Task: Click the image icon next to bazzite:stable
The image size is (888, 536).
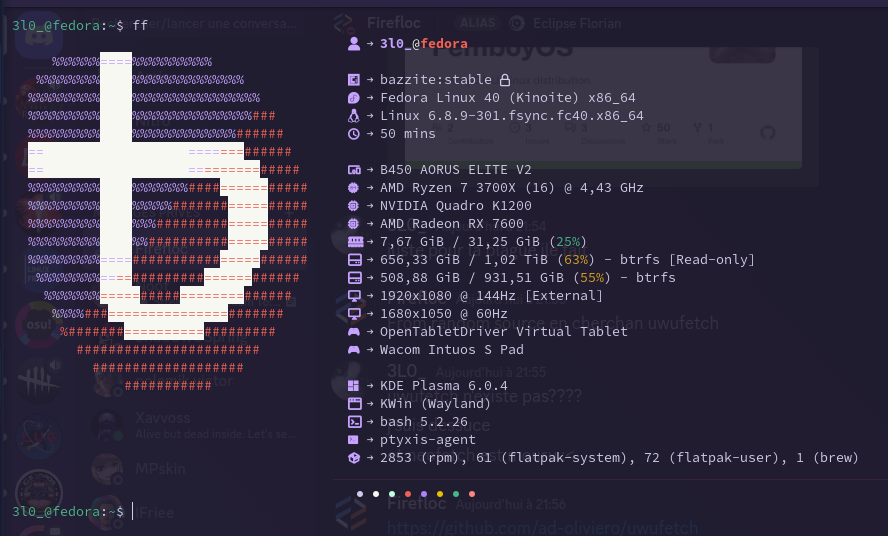Action: coord(354,80)
